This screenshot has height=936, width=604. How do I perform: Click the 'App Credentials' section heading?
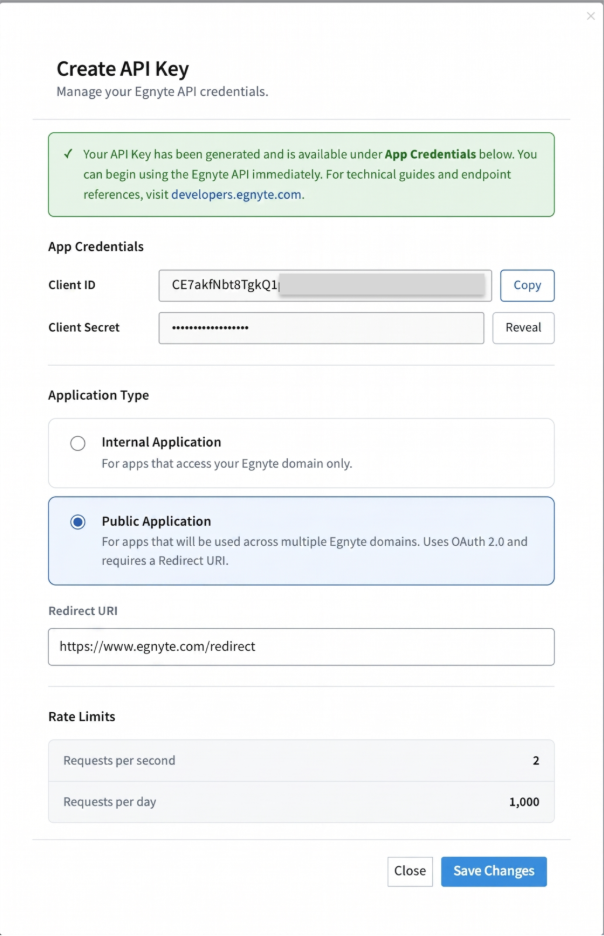pos(96,247)
